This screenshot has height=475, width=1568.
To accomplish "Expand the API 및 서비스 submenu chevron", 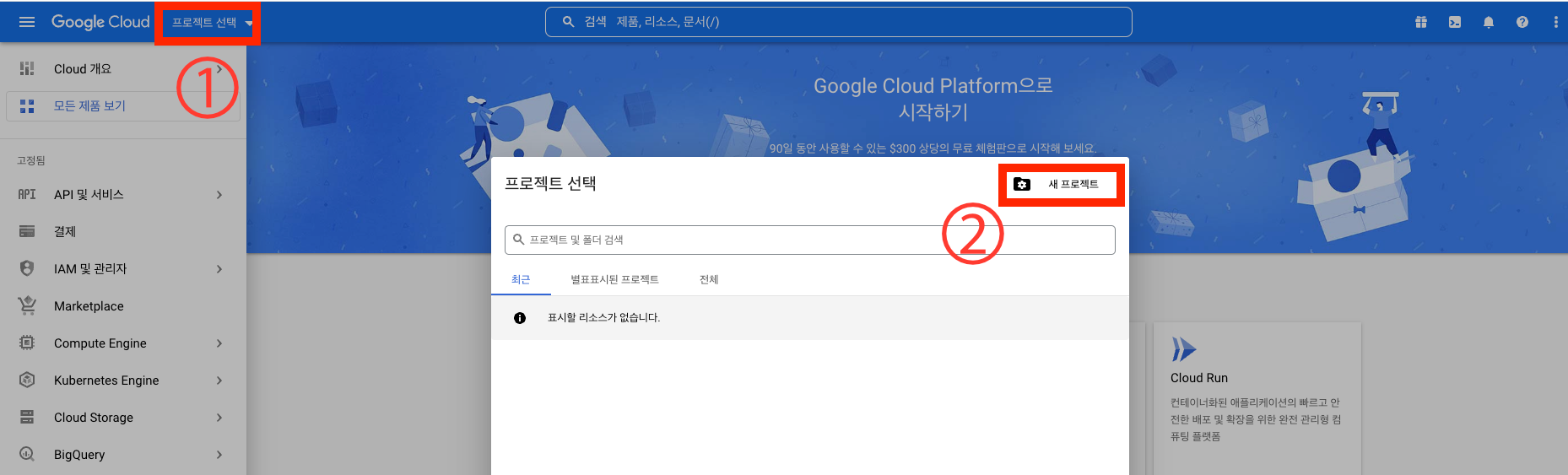I will (x=219, y=195).
